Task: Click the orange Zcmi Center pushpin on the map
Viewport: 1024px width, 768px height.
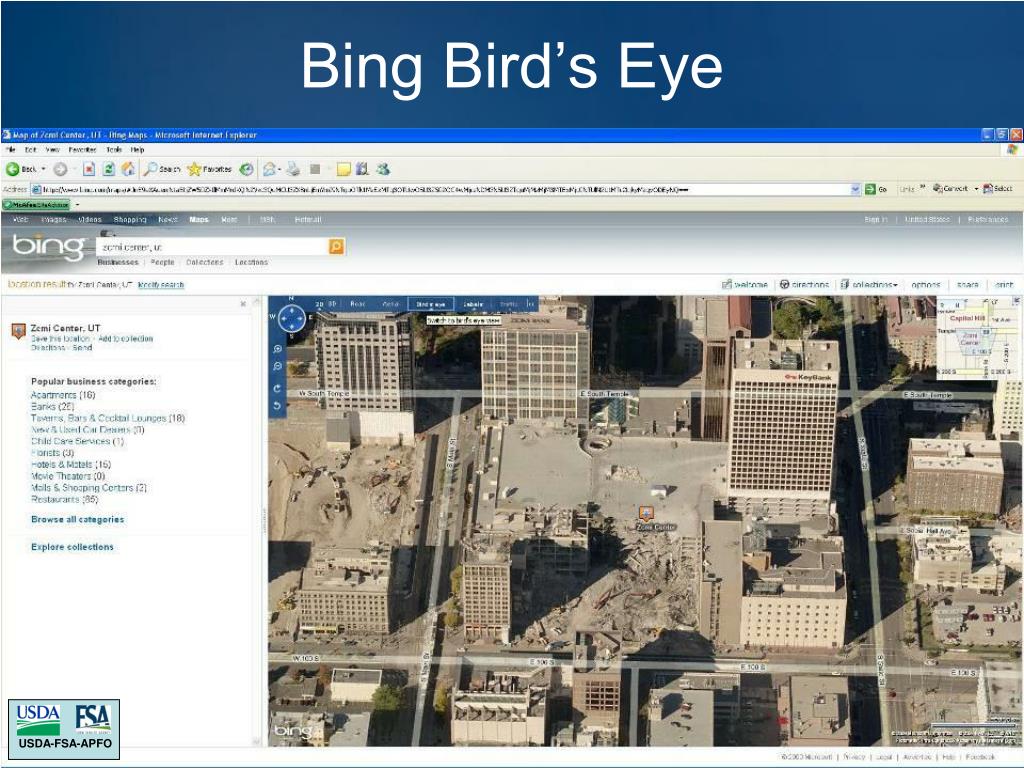Action: pos(645,513)
